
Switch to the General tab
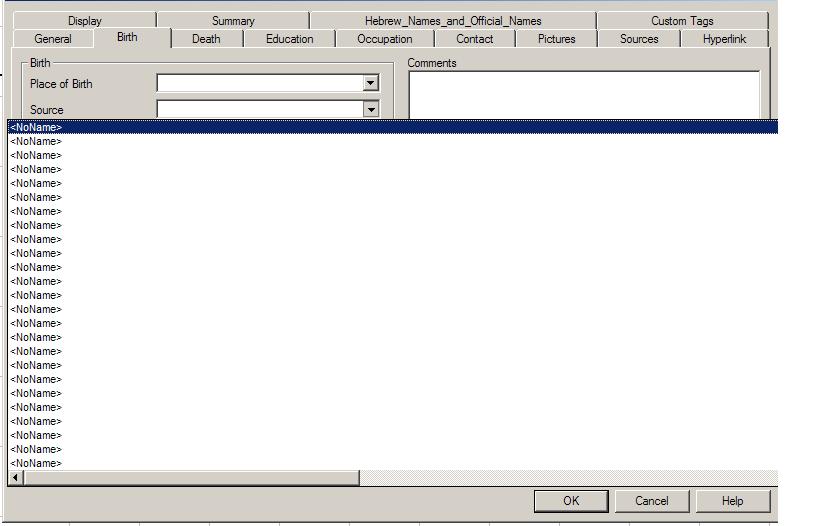coord(53,39)
